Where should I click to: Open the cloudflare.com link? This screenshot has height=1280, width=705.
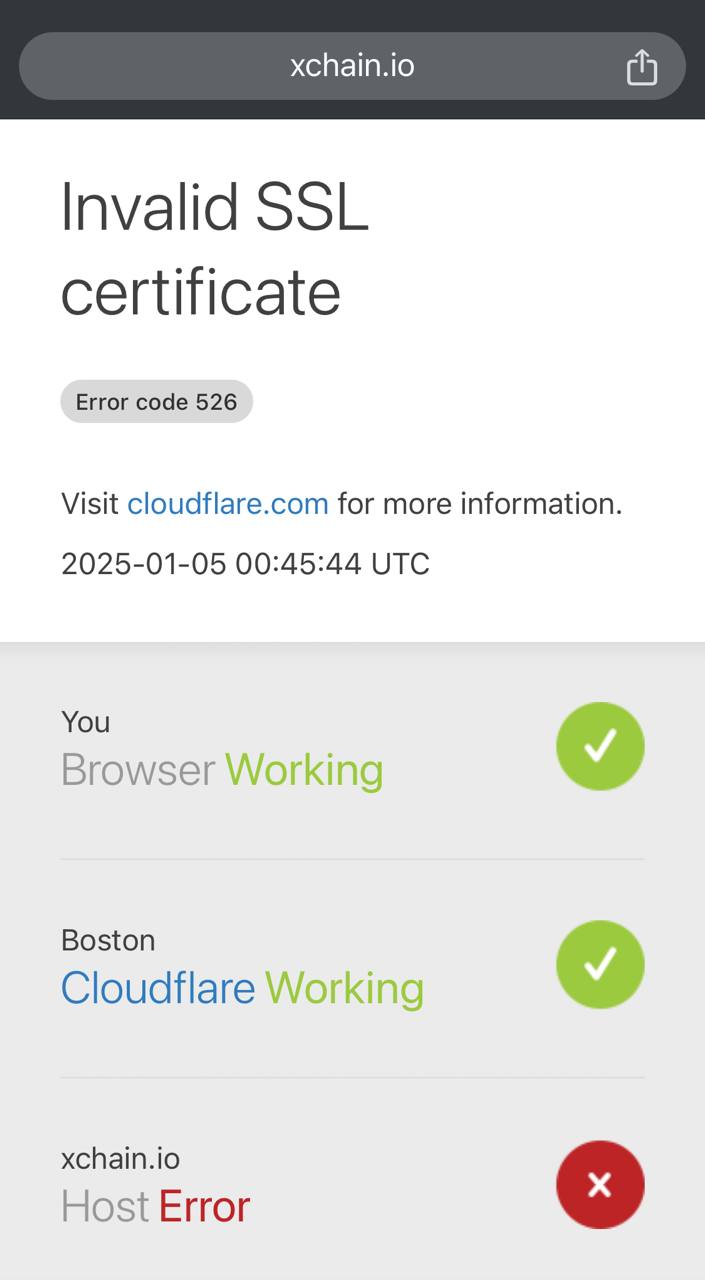228,503
